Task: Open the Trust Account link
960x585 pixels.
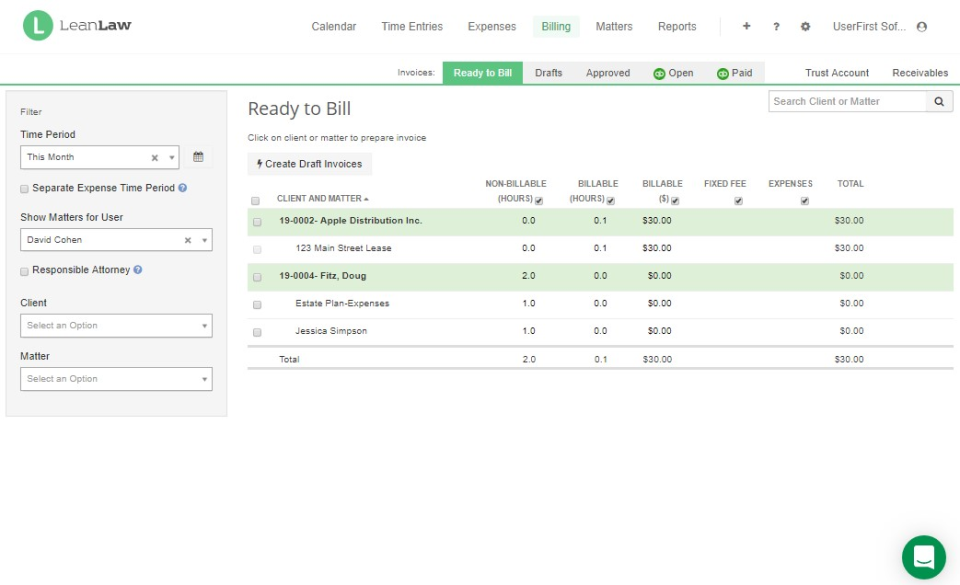Action: 837,73
